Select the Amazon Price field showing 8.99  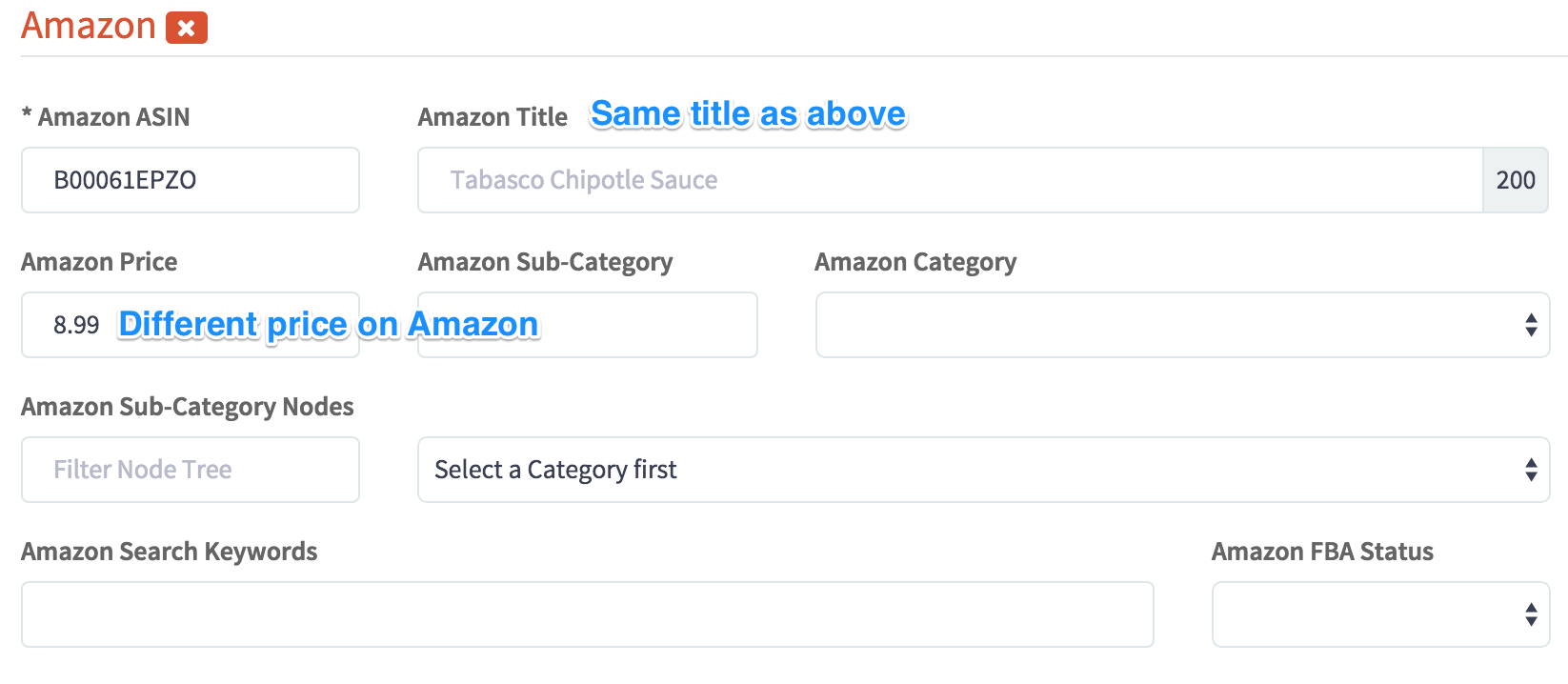191,325
